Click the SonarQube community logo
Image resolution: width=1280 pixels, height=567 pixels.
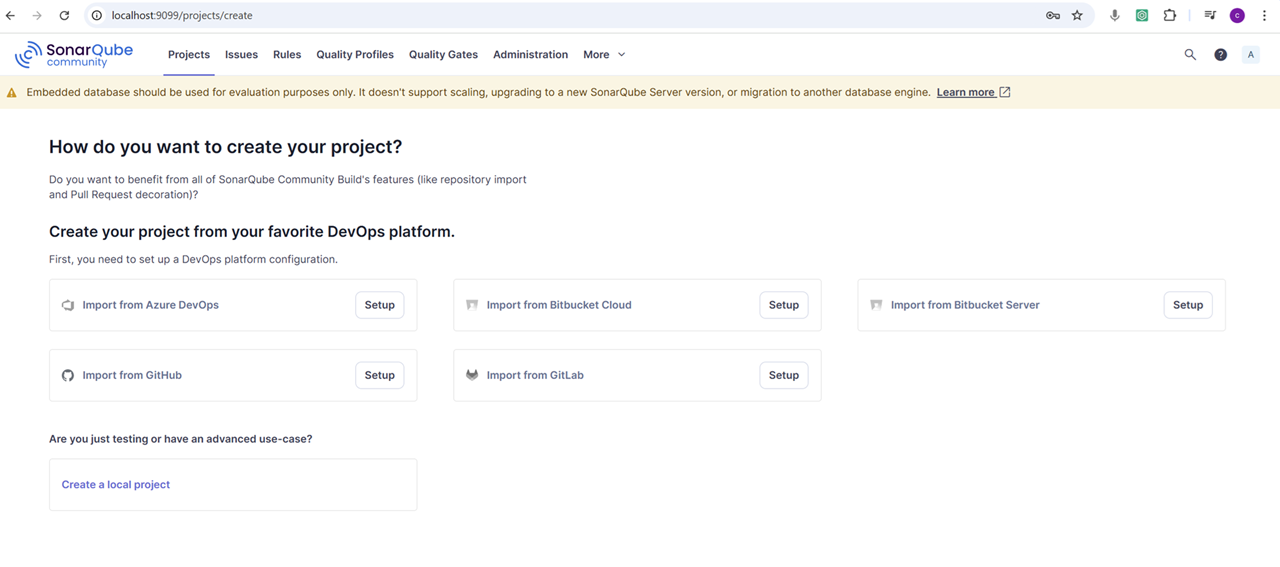click(74, 54)
